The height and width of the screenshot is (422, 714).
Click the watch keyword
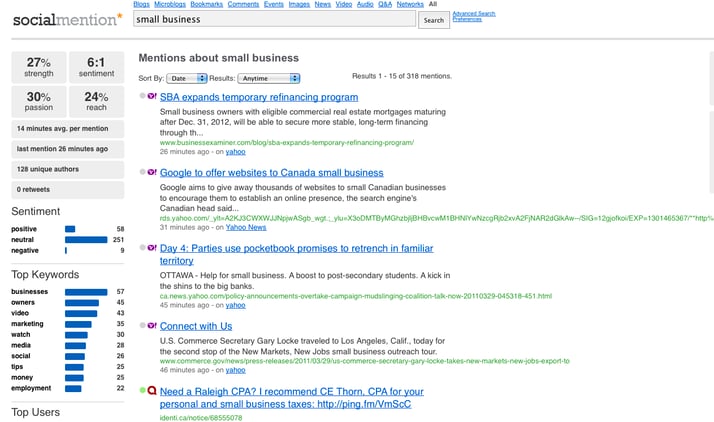coord(20,334)
